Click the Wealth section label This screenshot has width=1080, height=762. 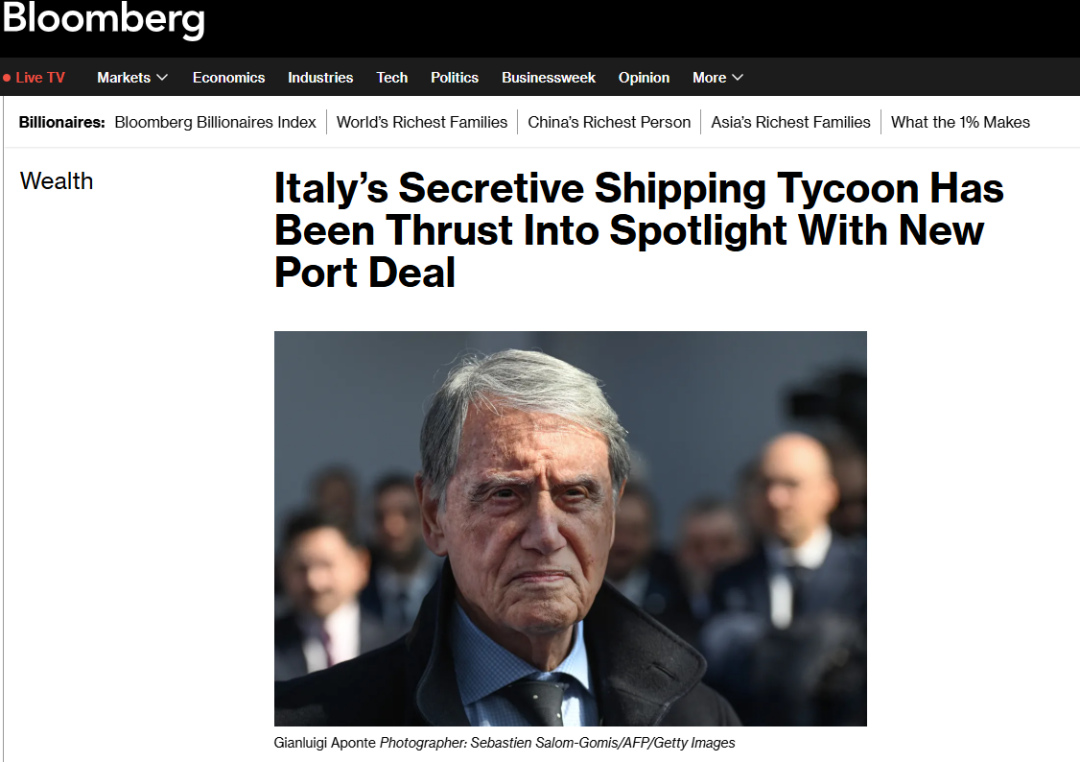point(56,181)
